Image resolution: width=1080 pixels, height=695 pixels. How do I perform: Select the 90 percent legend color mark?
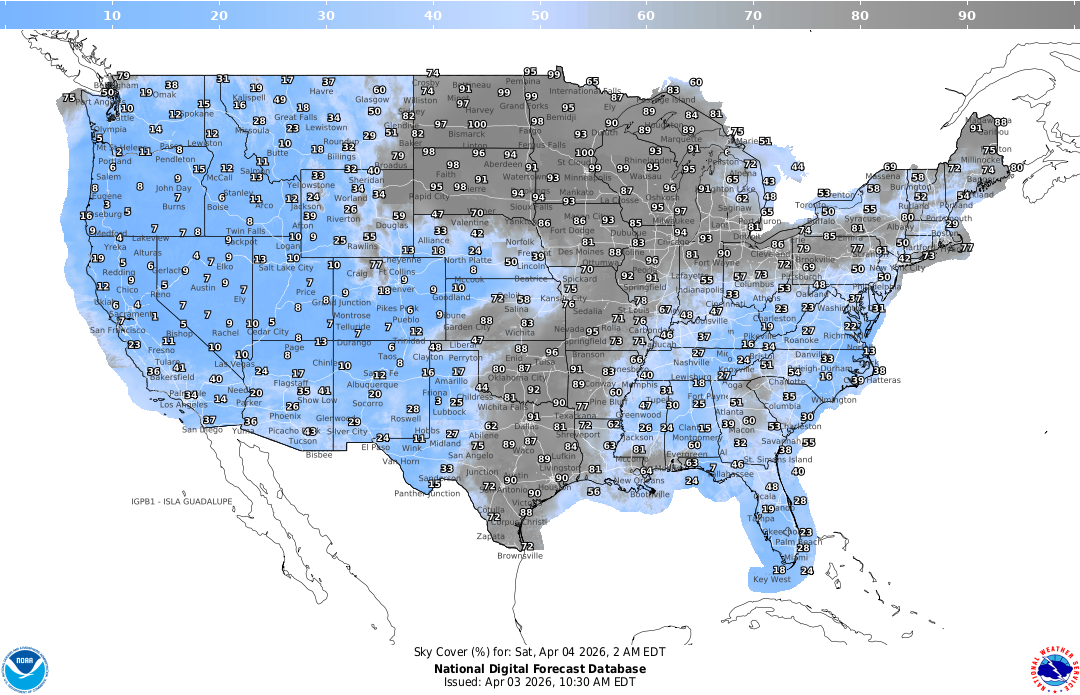click(967, 15)
